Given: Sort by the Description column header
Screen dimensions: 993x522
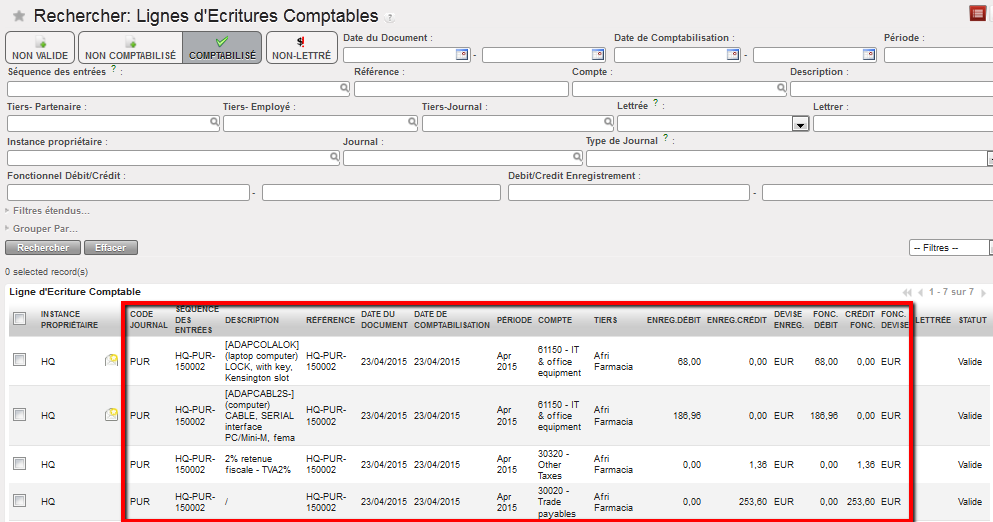Looking at the screenshot, I should tap(252, 321).
